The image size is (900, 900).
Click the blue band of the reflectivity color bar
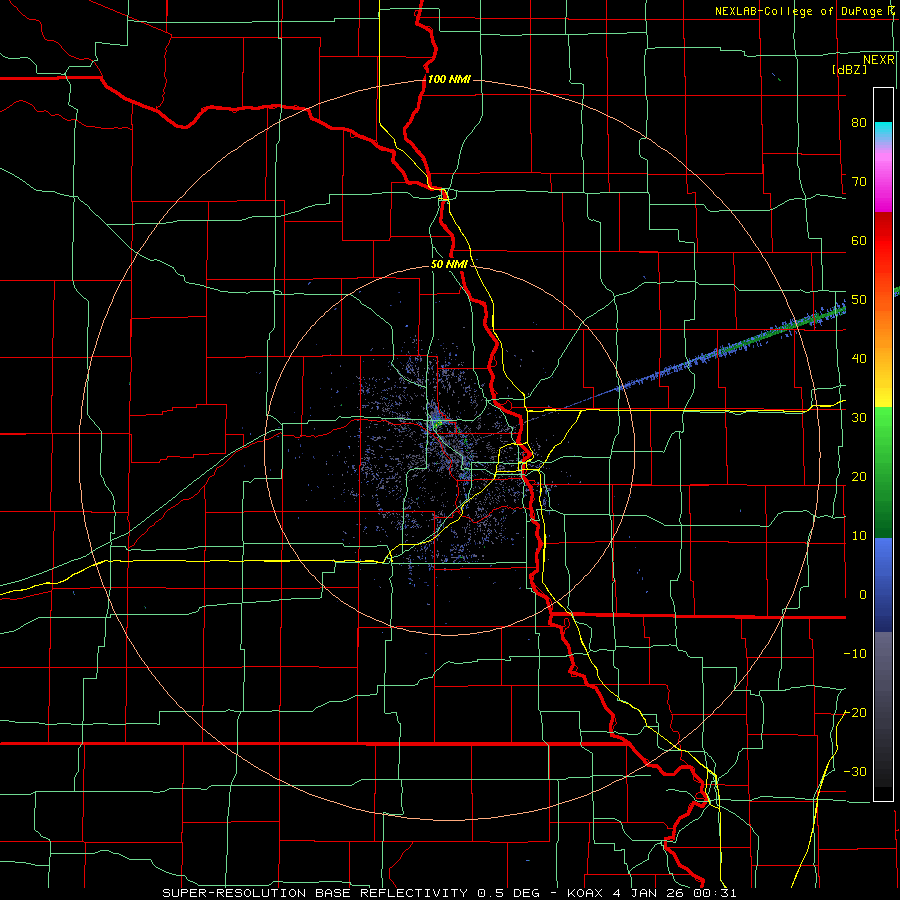coord(883,584)
